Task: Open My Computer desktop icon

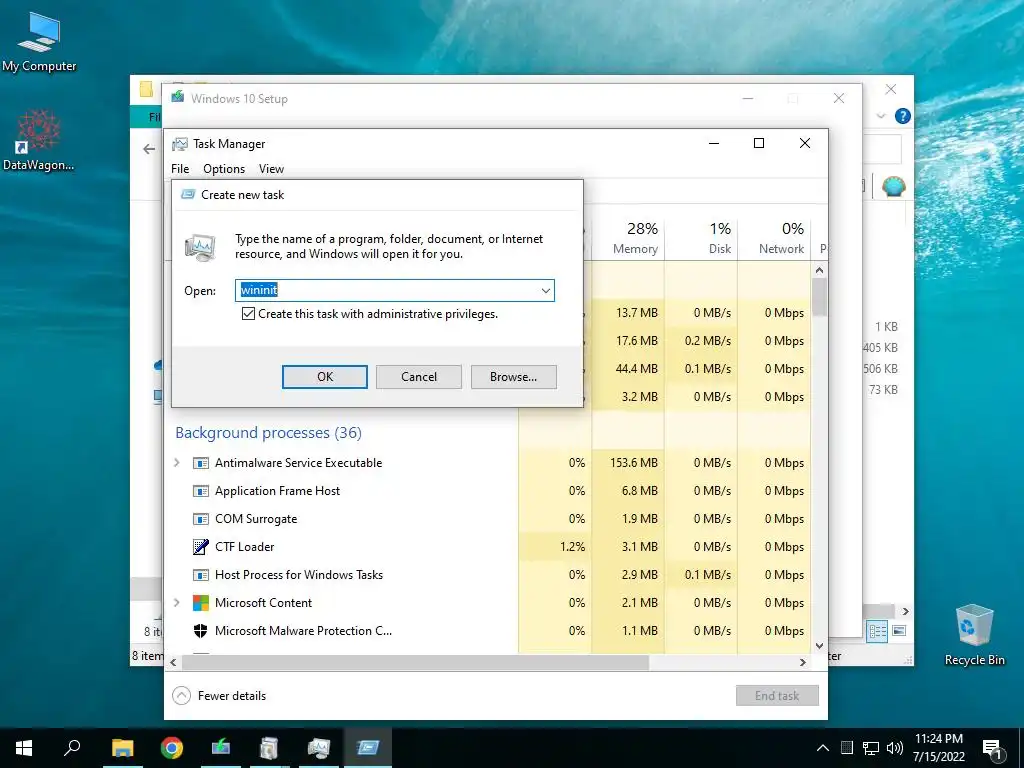Action: [39, 42]
